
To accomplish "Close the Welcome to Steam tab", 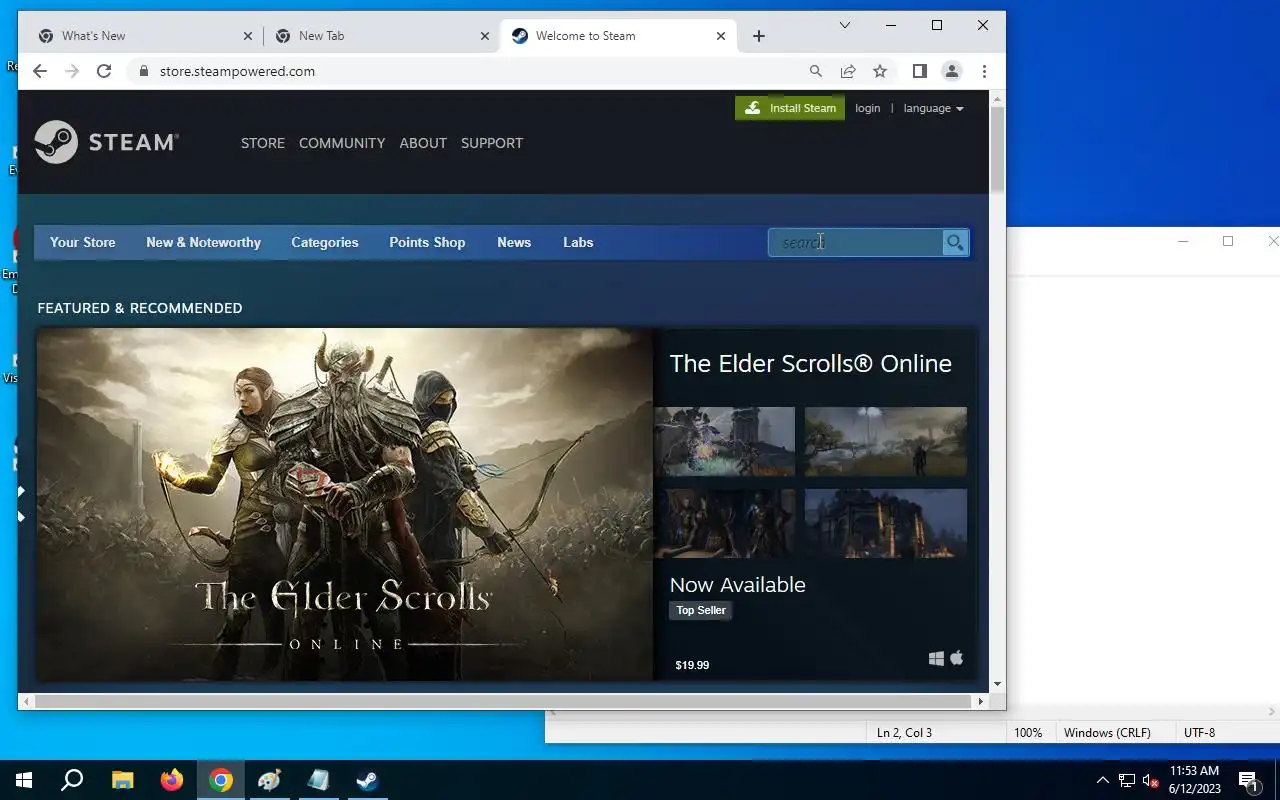I will tap(721, 36).
